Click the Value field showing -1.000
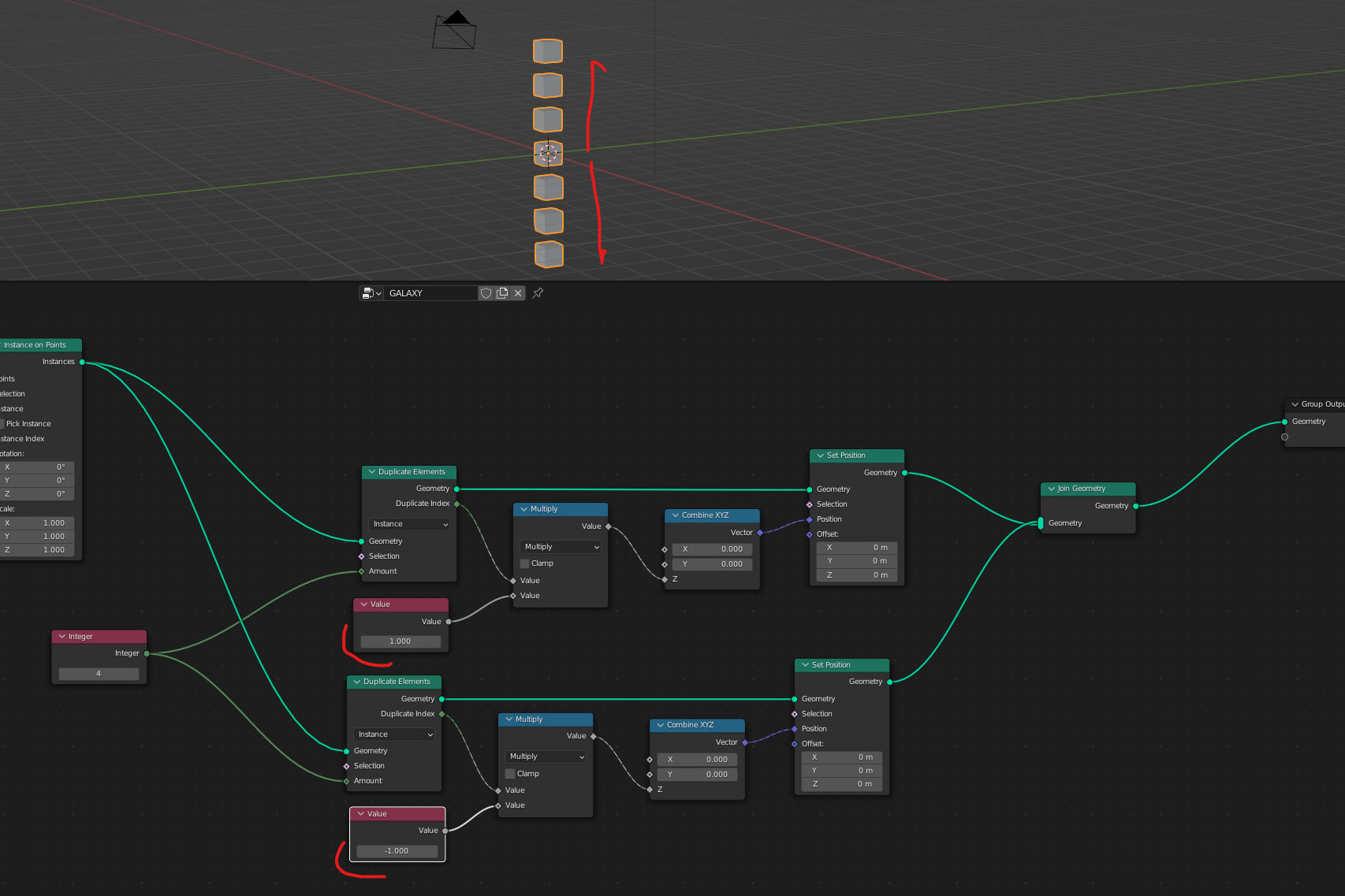1345x896 pixels. click(397, 851)
